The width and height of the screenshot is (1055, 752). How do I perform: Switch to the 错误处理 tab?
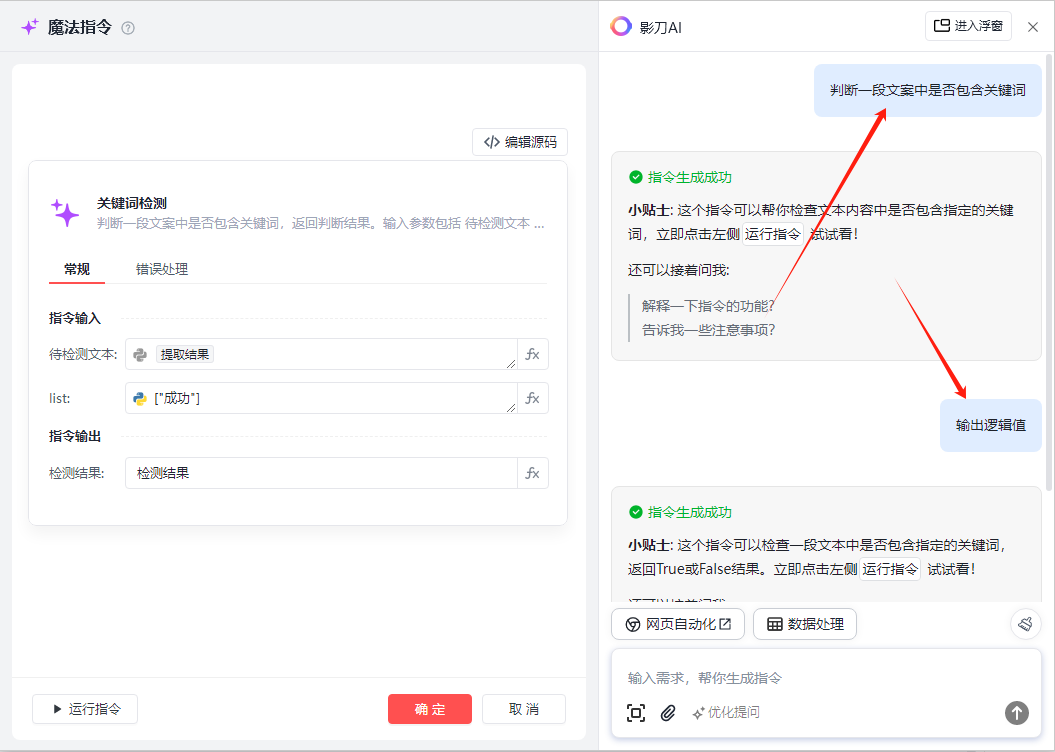pyautogui.click(x=161, y=269)
